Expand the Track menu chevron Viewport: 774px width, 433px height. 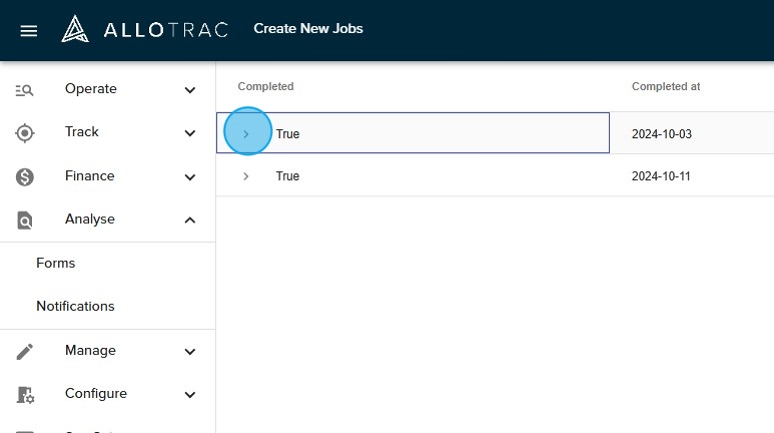190,133
